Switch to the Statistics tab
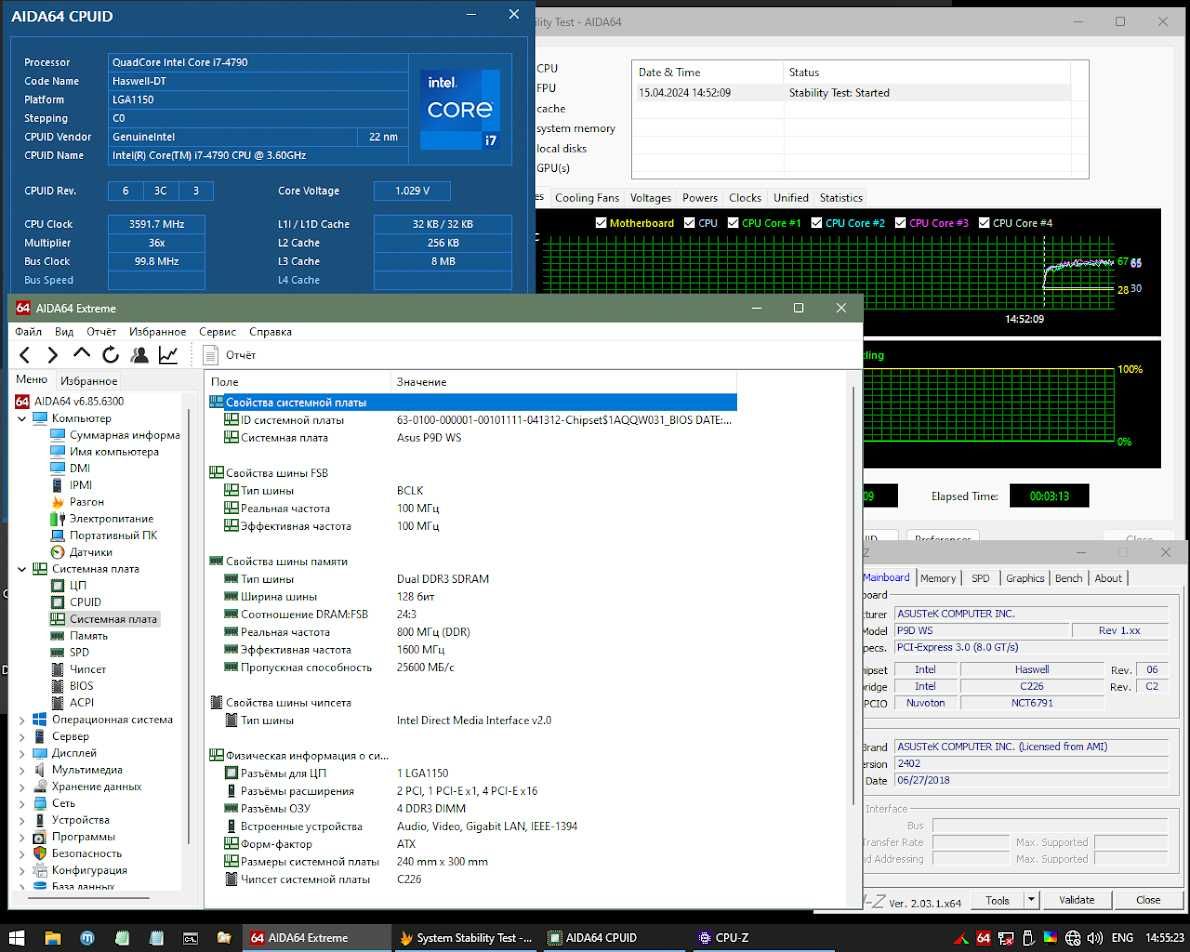 (x=841, y=197)
